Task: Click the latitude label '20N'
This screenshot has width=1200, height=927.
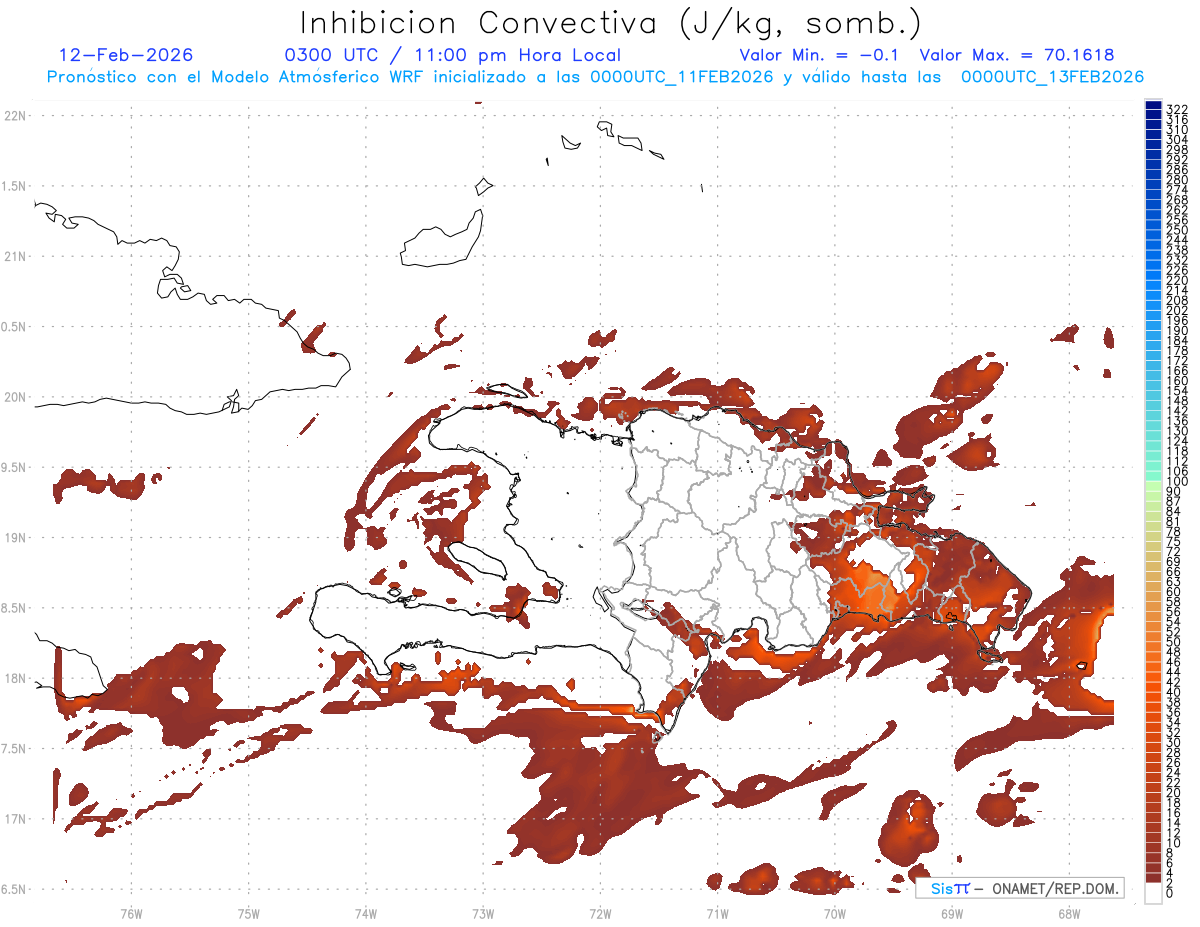Action: click(16, 397)
